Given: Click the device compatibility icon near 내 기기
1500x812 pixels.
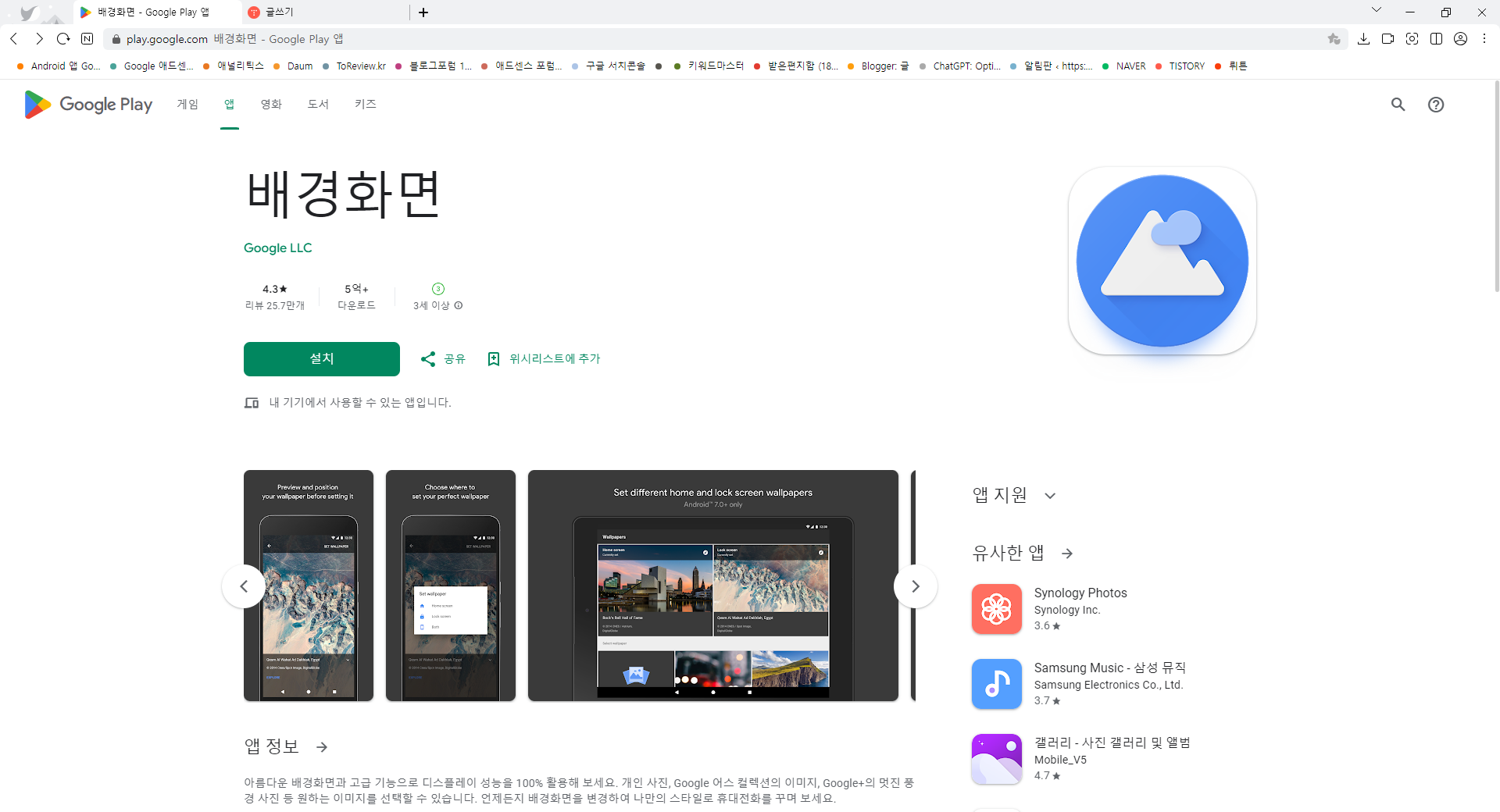Looking at the screenshot, I should 251,402.
